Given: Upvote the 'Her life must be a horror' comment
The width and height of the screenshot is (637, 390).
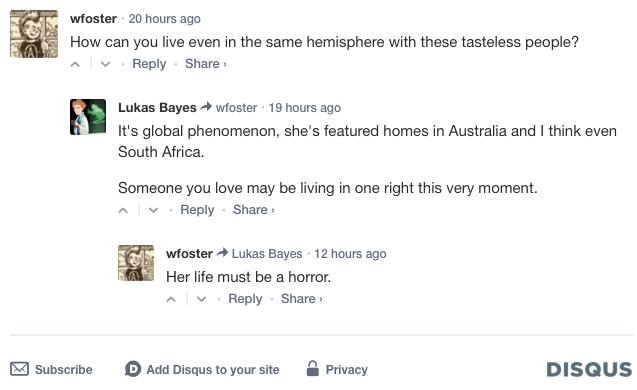Looking at the screenshot, I should point(171,299).
